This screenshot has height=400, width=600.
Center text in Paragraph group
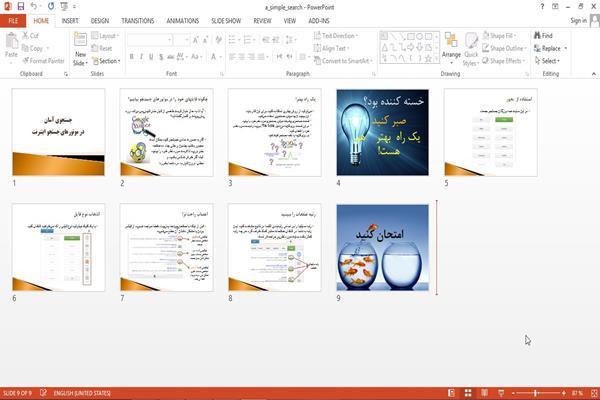tap(242, 57)
